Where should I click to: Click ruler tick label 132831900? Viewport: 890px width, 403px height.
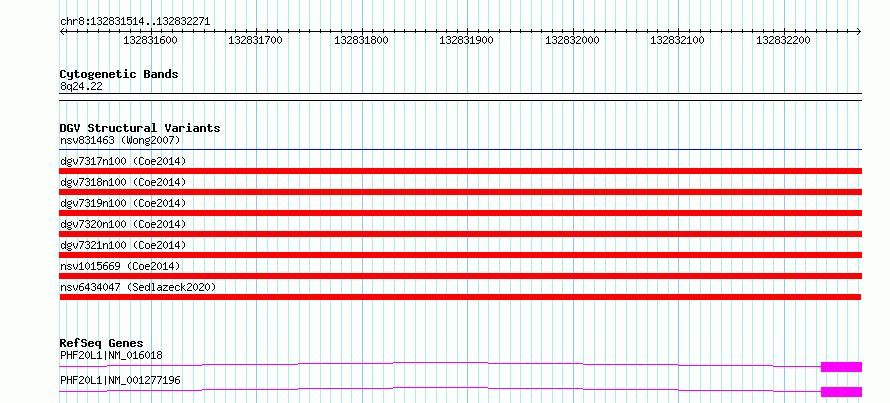466,40
